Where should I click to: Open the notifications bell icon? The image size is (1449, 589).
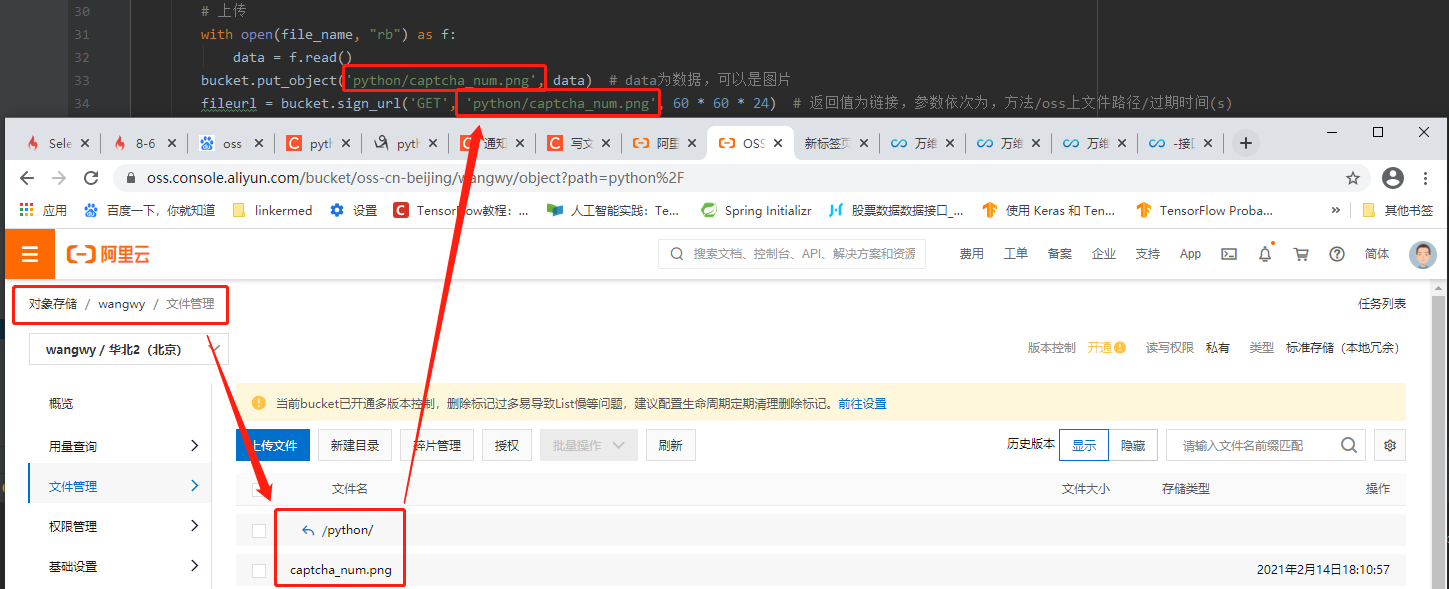tap(1265, 254)
